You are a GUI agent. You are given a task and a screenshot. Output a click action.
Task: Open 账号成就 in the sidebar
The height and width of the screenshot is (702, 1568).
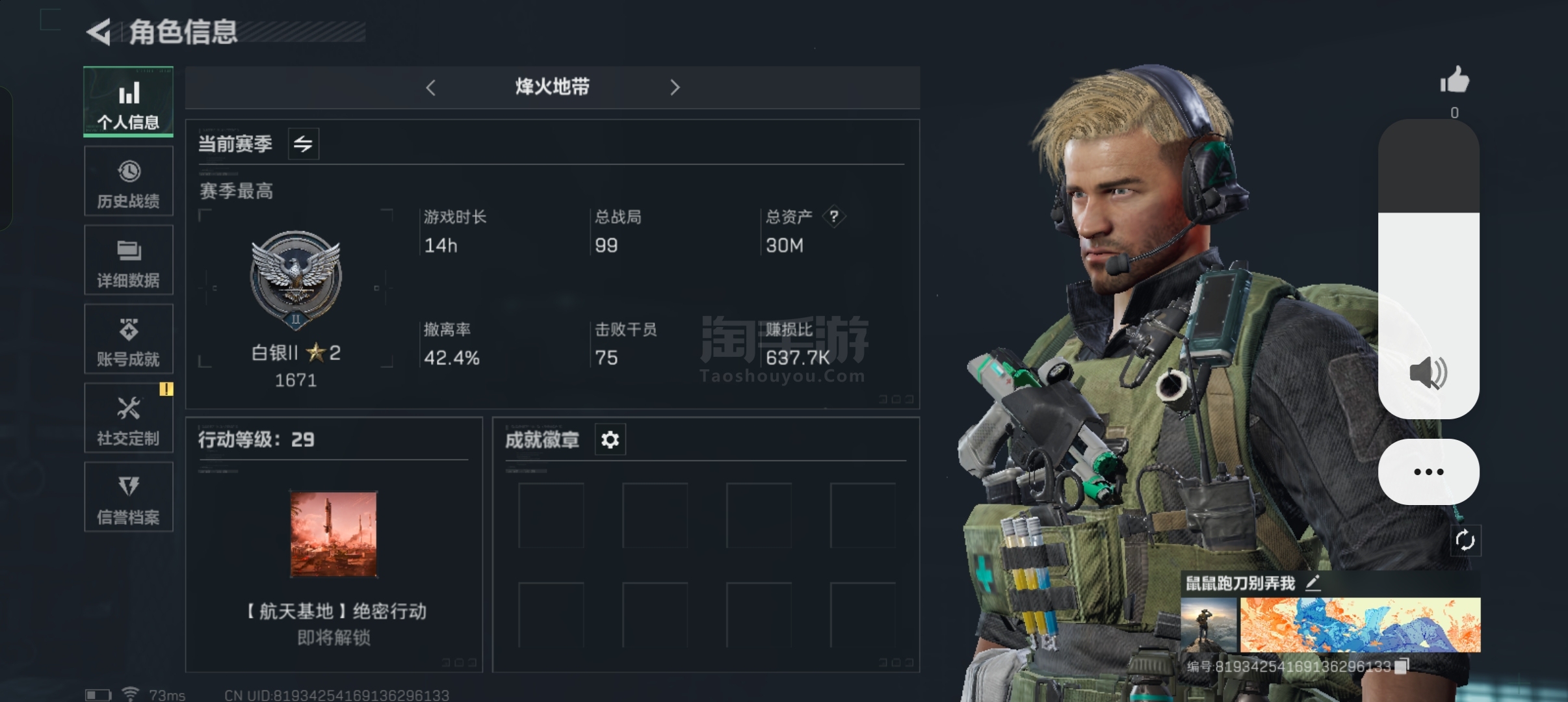click(129, 339)
